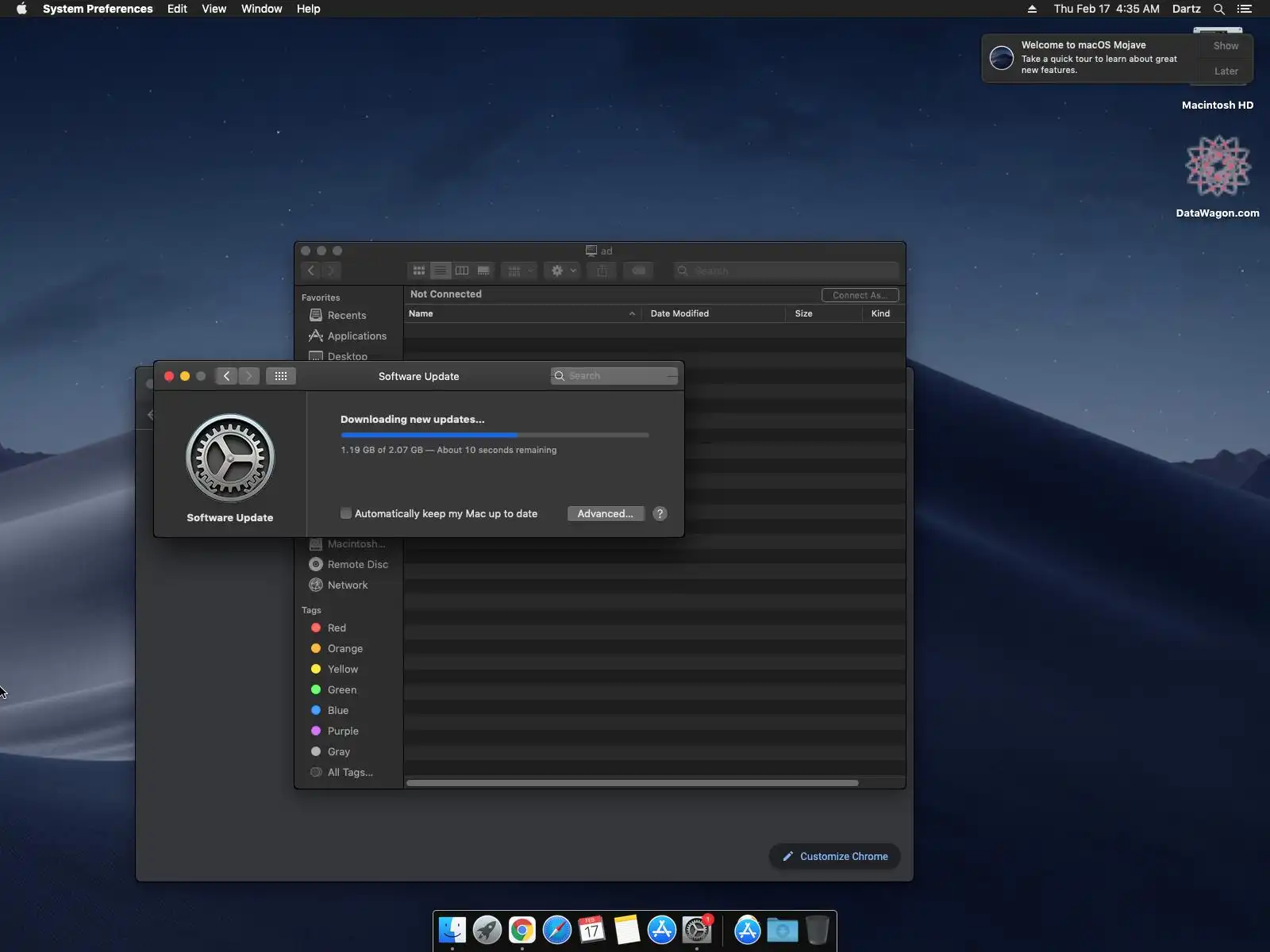The height and width of the screenshot is (952, 1270).
Task: Click the Finder horizontal scrollbar
Action: point(633,783)
